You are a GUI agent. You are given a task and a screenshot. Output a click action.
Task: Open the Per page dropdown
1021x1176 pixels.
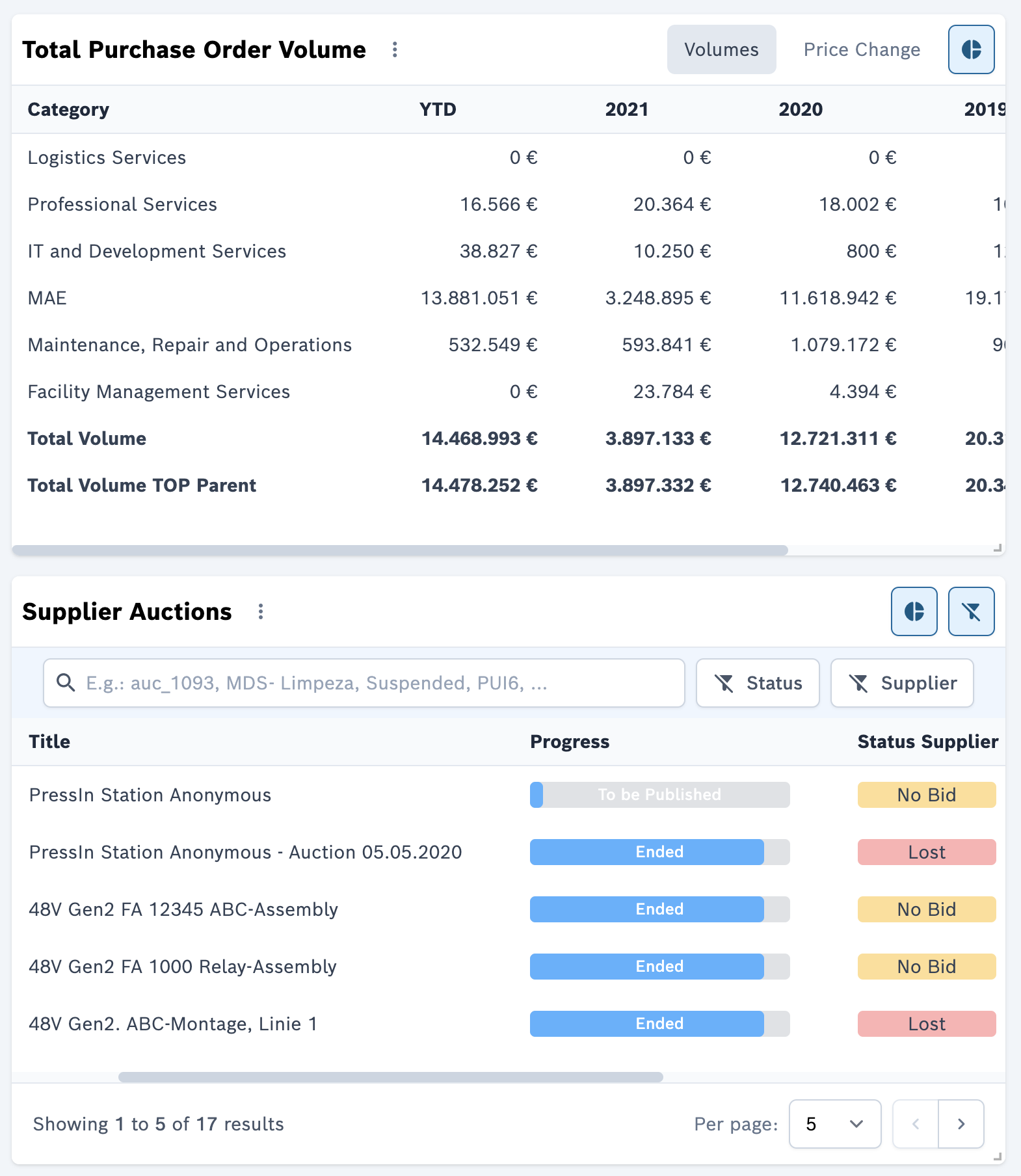(835, 1124)
